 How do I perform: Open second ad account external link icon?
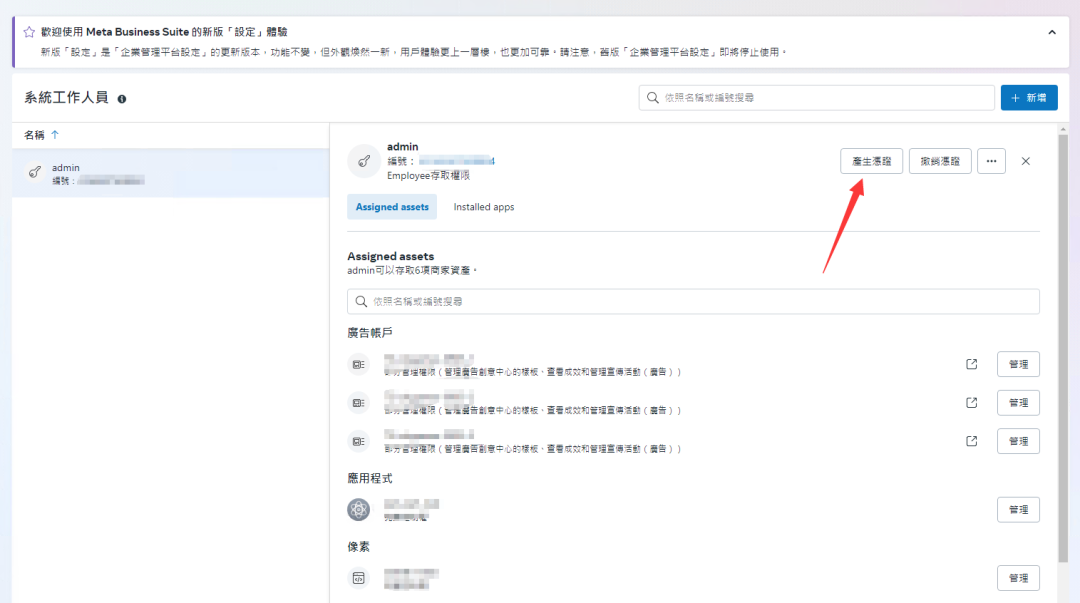(971, 402)
